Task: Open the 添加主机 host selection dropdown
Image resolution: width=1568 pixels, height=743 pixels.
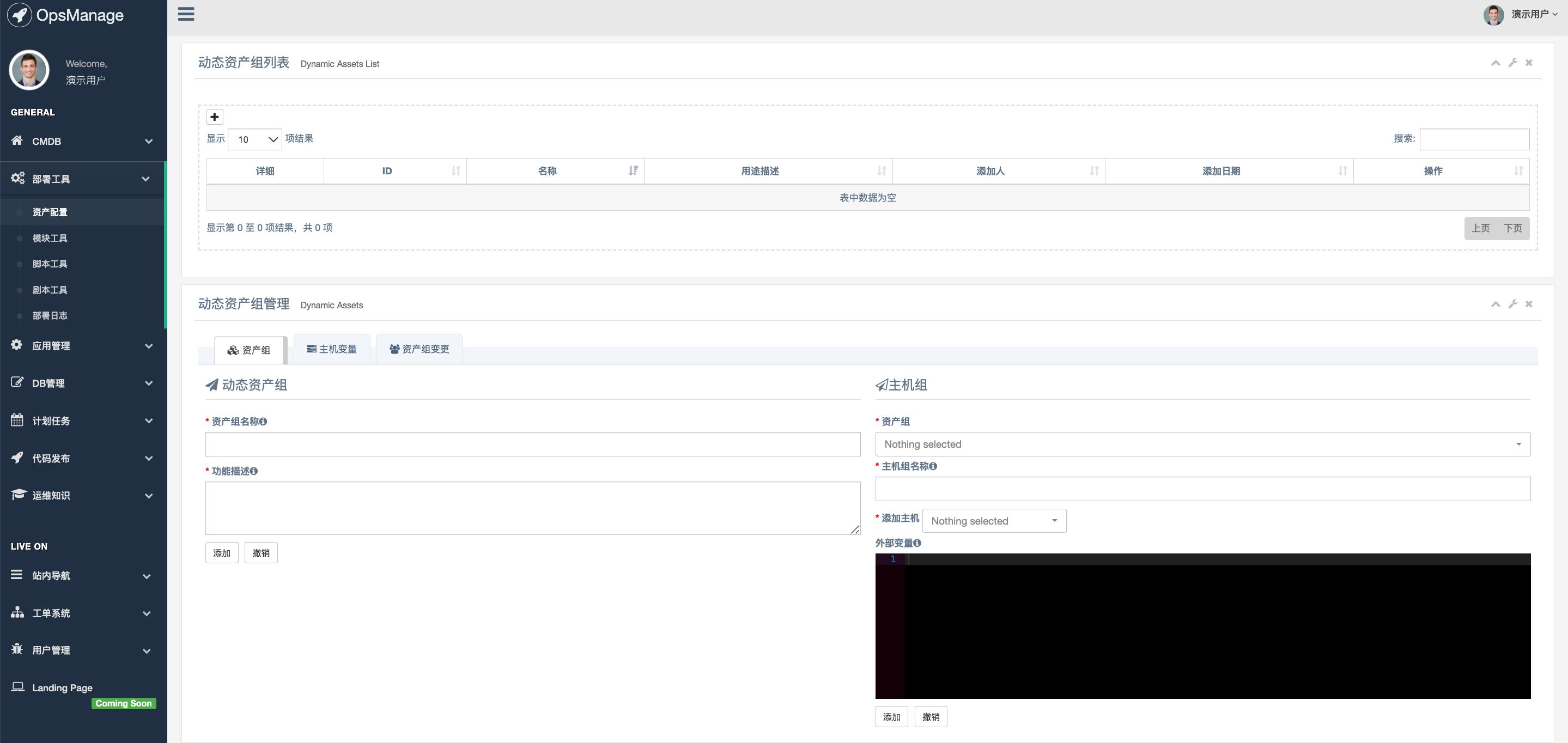Action: click(993, 521)
